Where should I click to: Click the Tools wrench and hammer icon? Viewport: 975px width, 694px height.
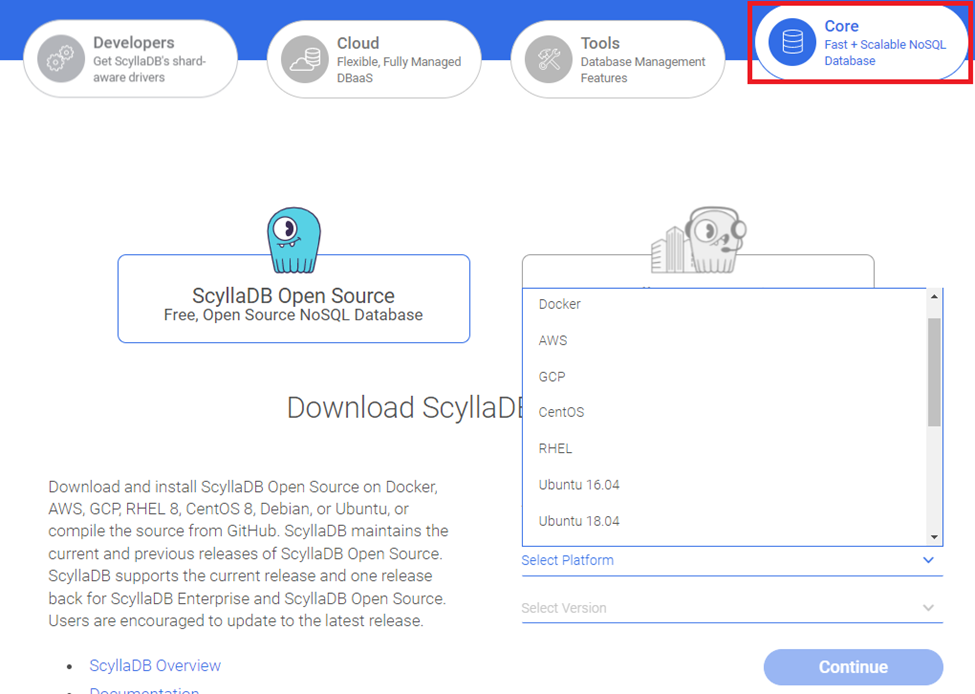tap(548, 60)
